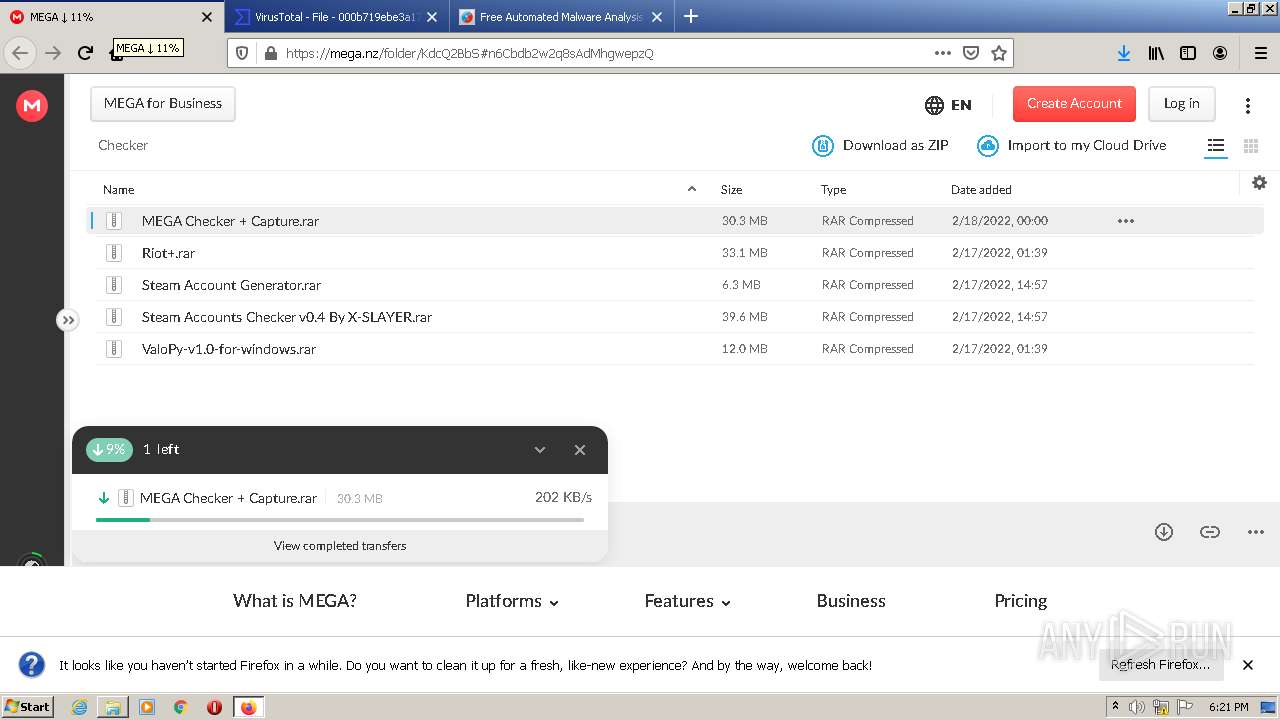Toggle the Firefox sidebar icon
1280x720 pixels.
tap(1188, 53)
